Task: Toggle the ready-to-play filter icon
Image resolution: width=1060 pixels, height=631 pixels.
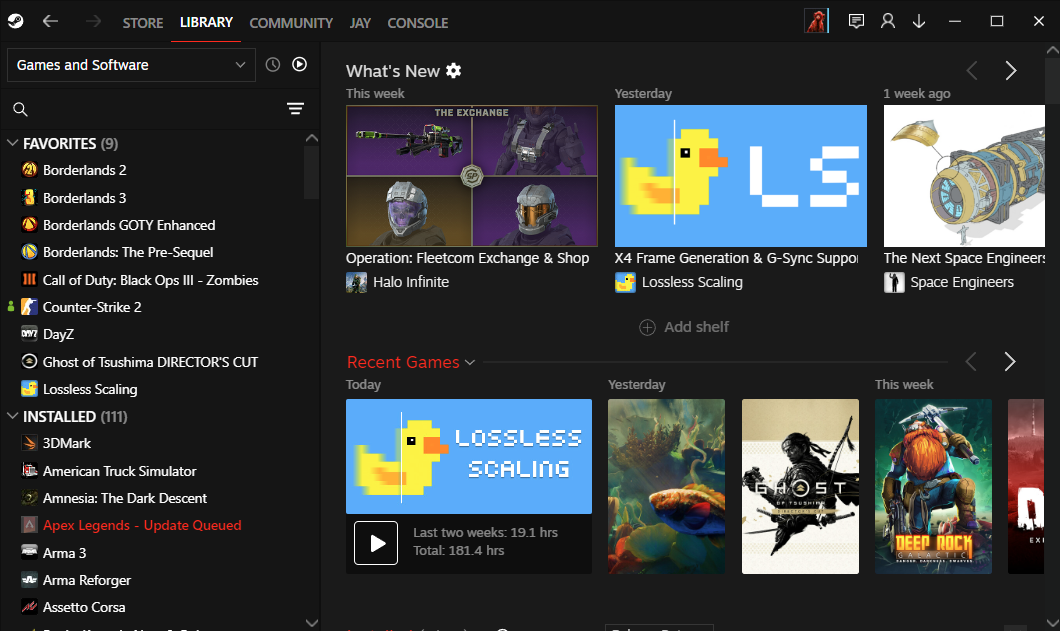Action: coord(299,64)
